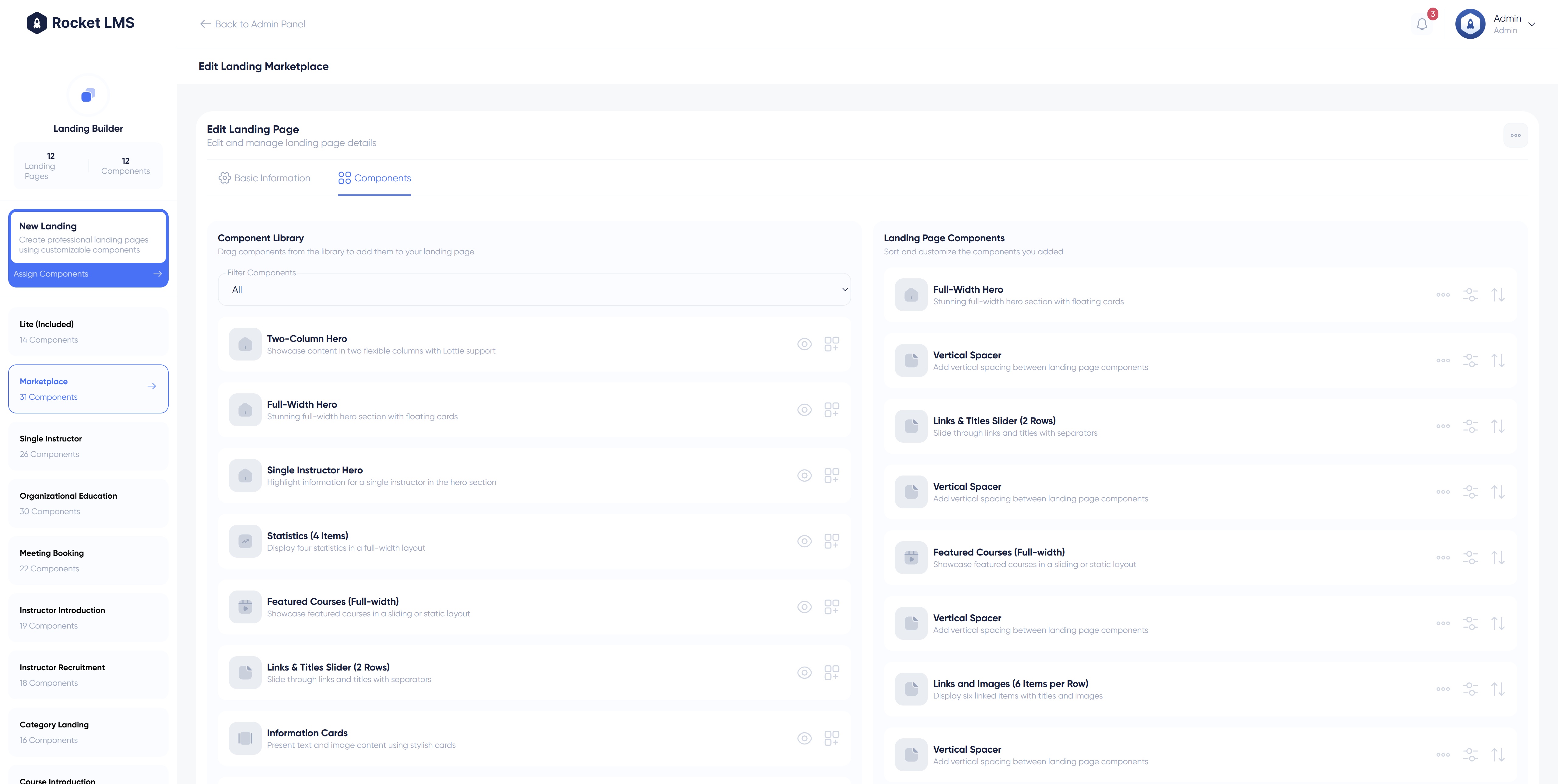Expand the Marketplace sidebar arrow
The width and height of the screenshot is (1558, 784).
point(151,386)
